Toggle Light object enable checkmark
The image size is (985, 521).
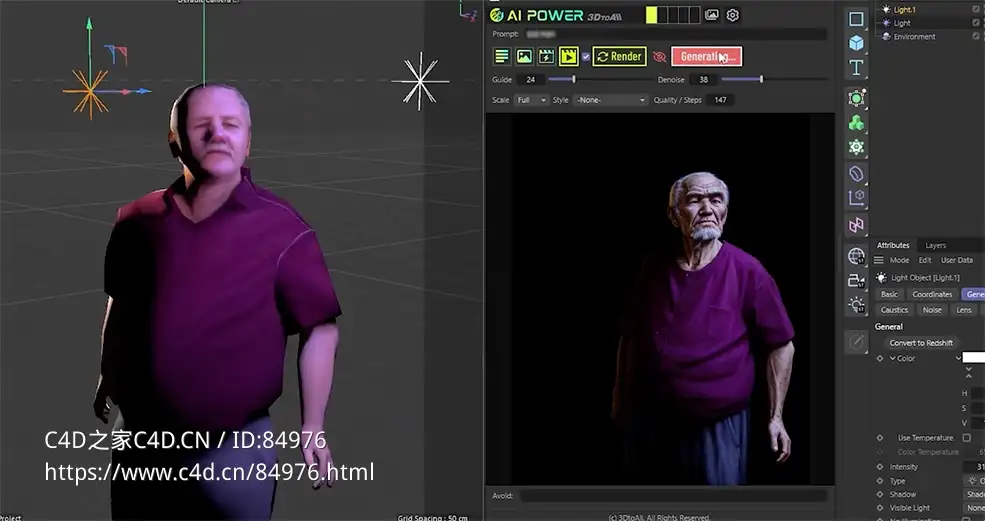(x=976, y=23)
